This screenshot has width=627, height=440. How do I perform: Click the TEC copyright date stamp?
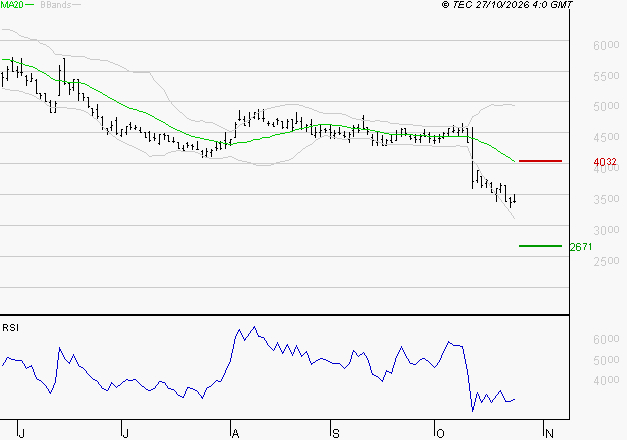(x=507, y=5)
